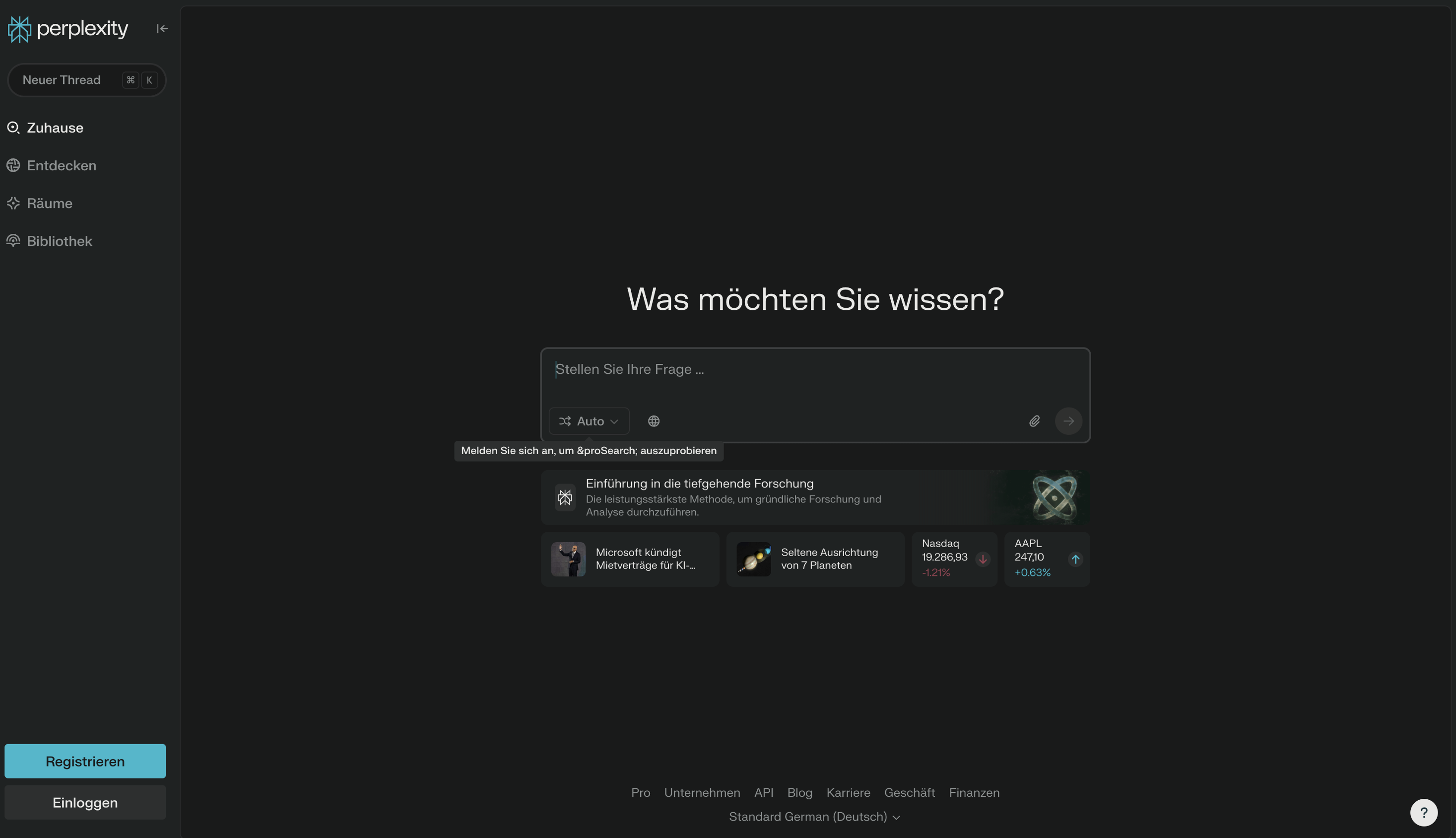Screen dimensions: 1456x838
Task: Click the +0.63% AAPL change value
Action: click(1033, 573)
